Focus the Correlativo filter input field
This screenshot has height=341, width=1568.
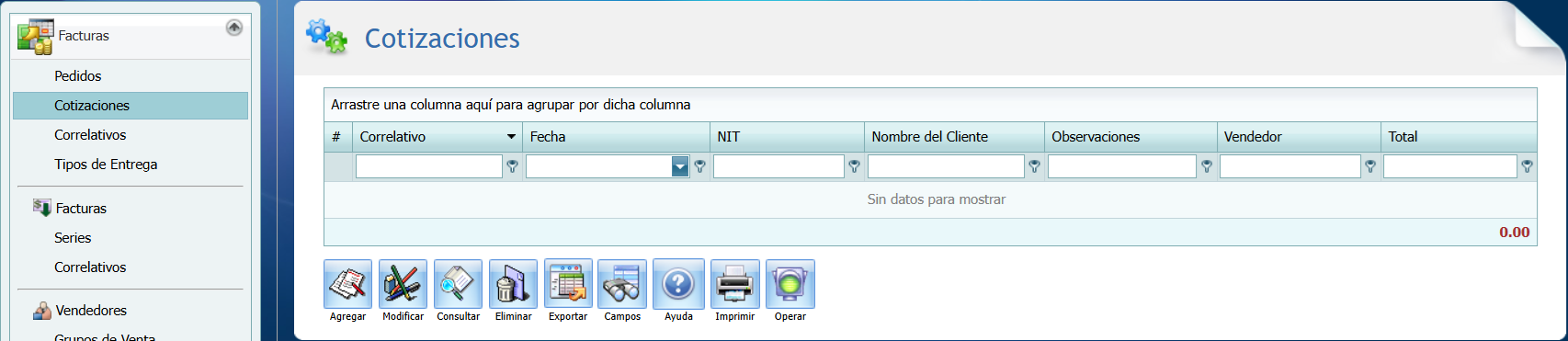[x=429, y=166]
